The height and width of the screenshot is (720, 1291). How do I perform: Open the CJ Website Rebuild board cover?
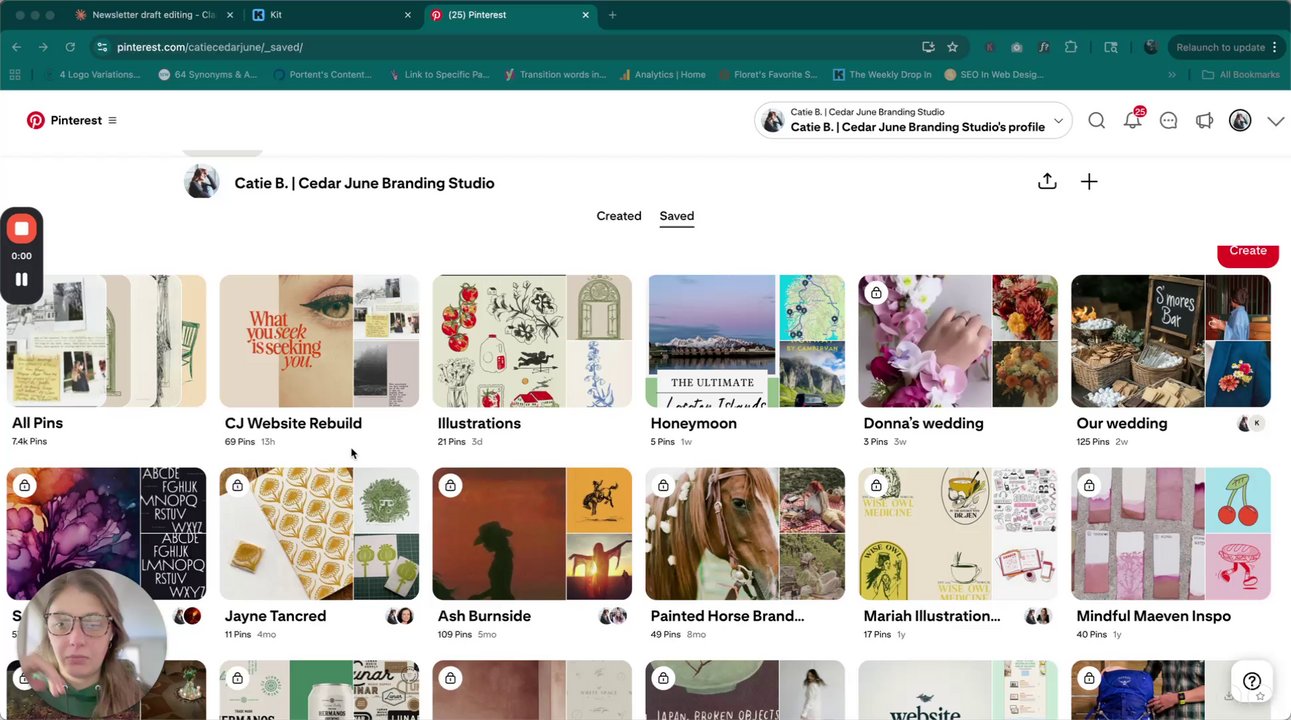pos(319,341)
